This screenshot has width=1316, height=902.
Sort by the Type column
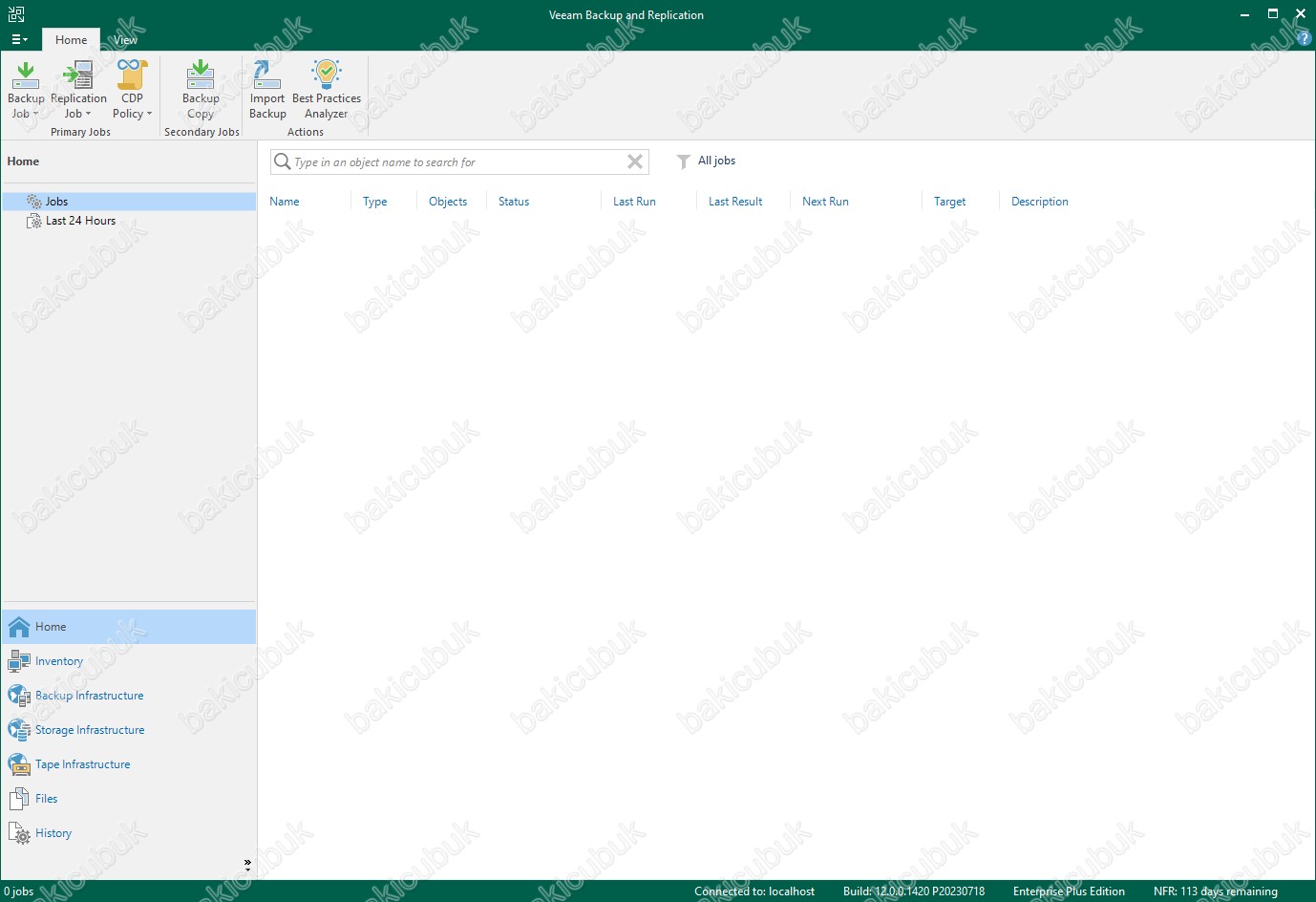[x=374, y=202]
